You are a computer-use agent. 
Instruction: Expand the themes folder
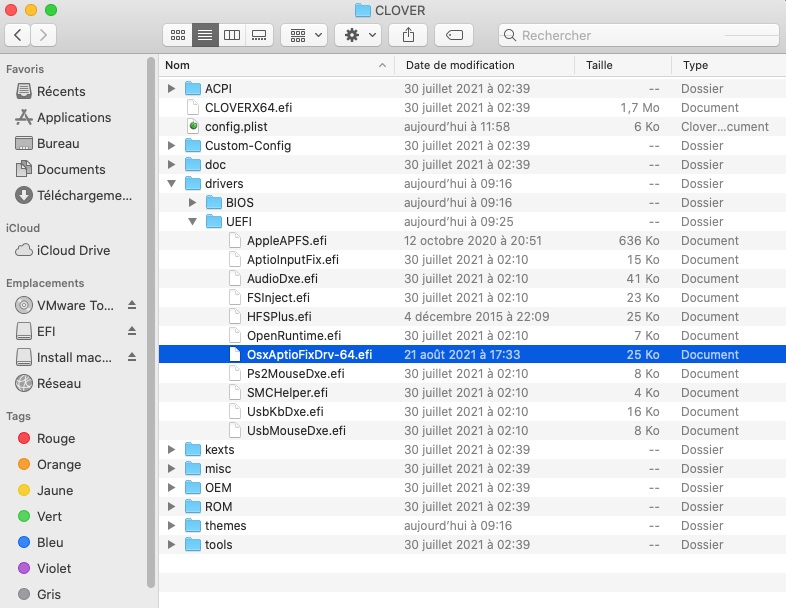coord(171,526)
